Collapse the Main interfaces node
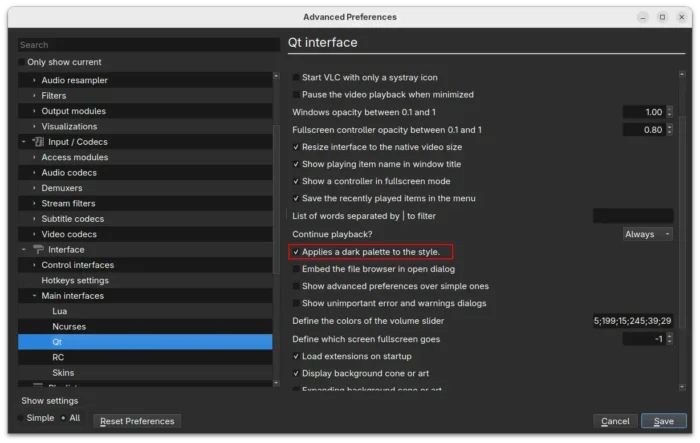Viewport: 700px width, 443px height. tap(34, 296)
